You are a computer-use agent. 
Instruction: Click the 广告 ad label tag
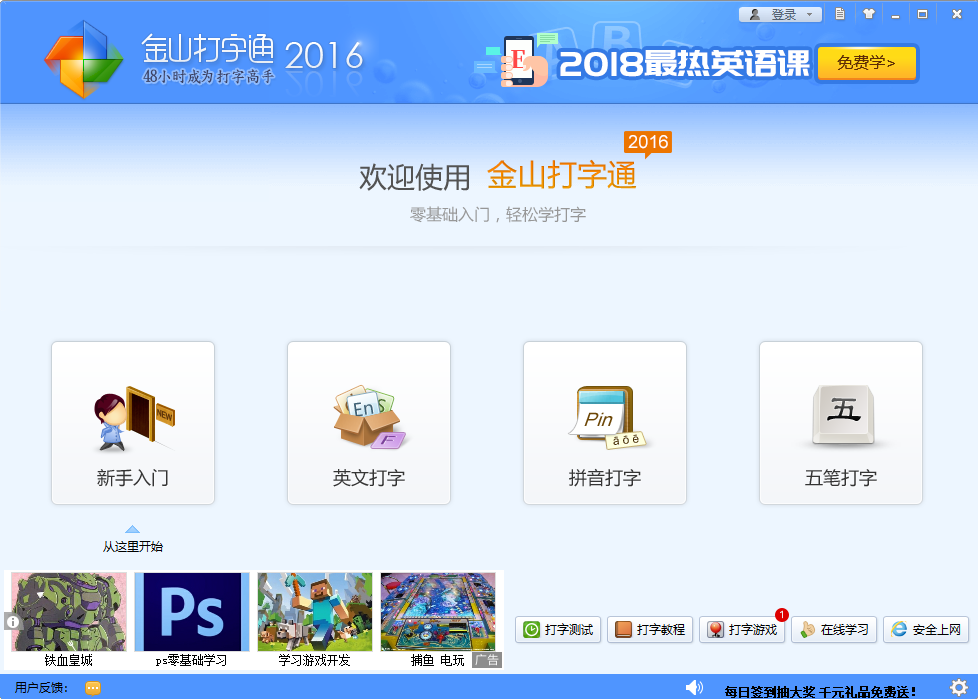click(x=487, y=660)
